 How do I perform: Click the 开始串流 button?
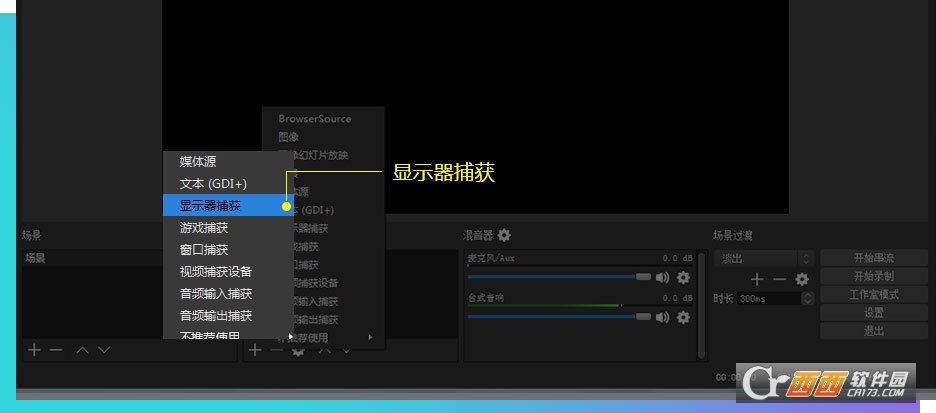(x=873, y=258)
